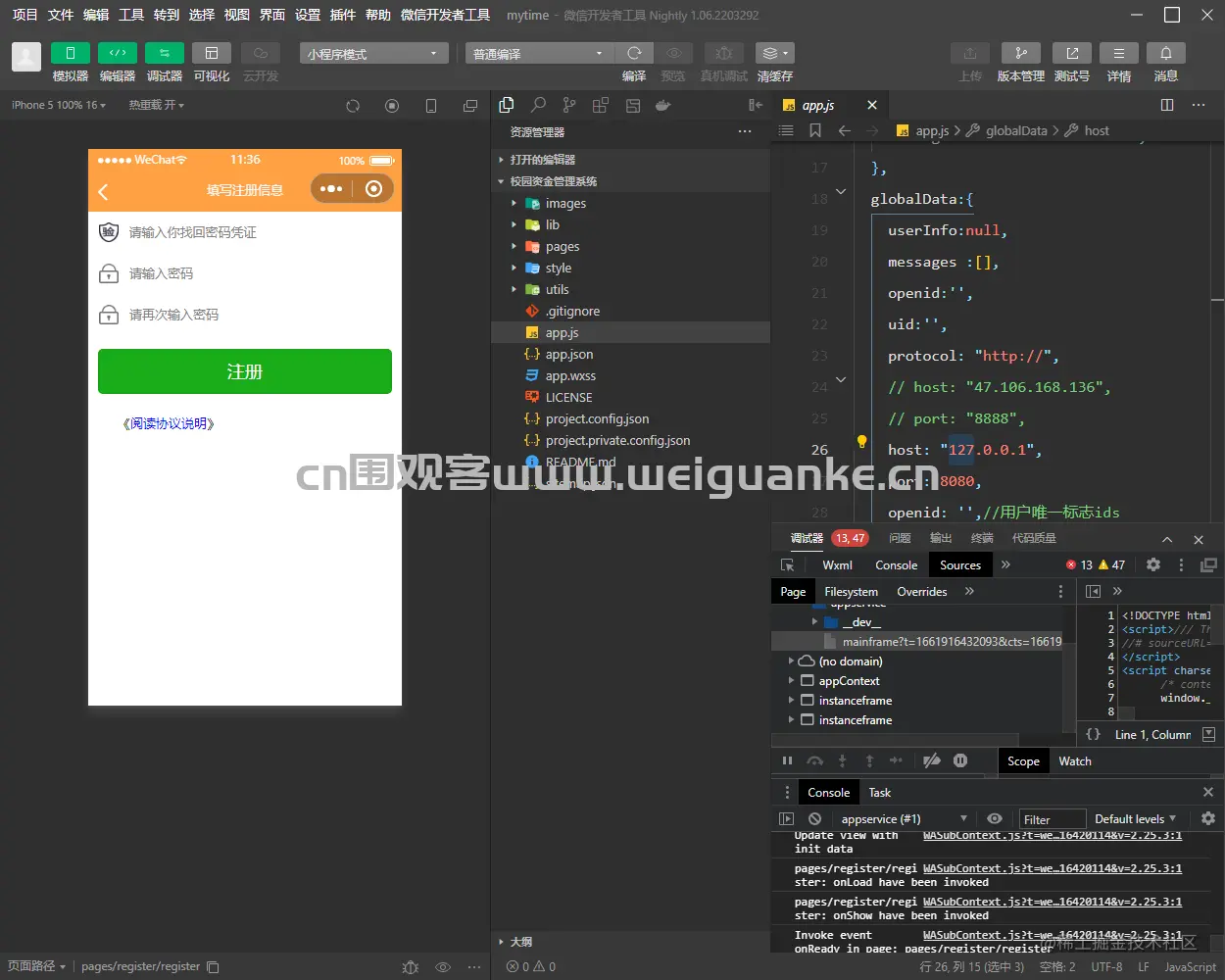Click the simulator stop/record circle icon
This screenshot has height=980, width=1225.
click(x=392, y=106)
